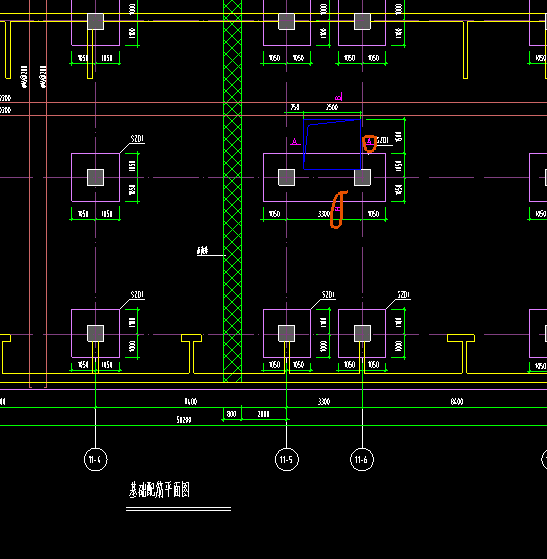Pick the 2000 dimension text beside 800
The image size is (547, 559).
coord(263,414)
